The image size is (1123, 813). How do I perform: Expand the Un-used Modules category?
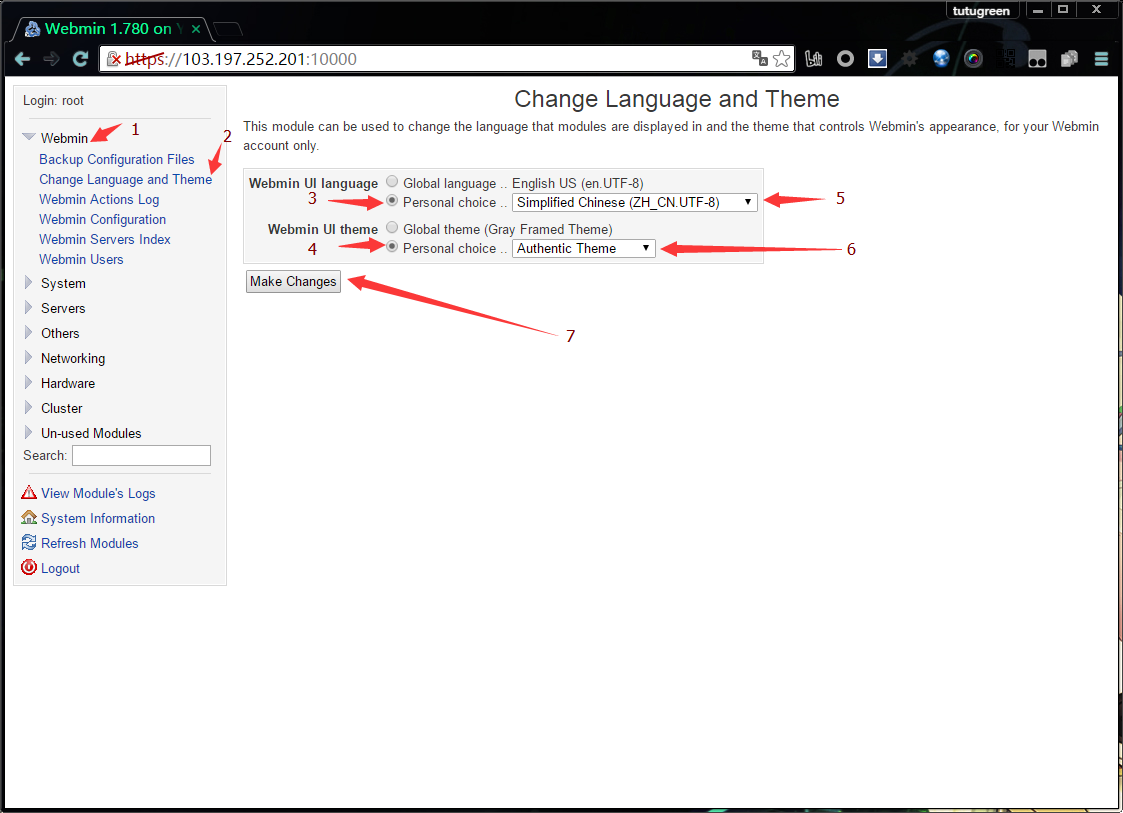[x=29, y=433]
